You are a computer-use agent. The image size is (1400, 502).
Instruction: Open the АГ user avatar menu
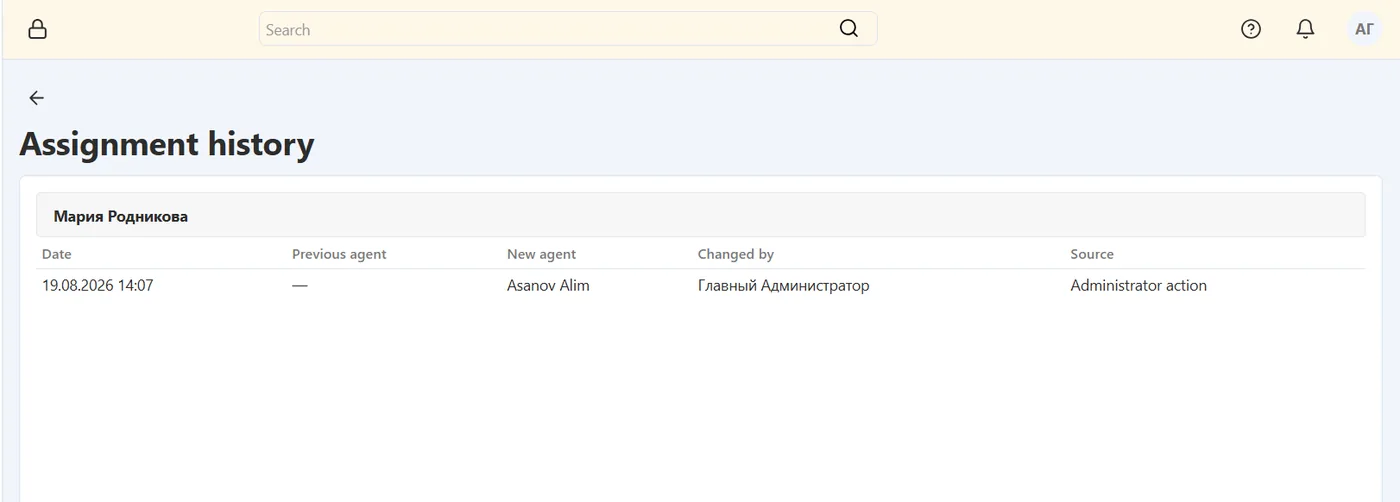pyautogui.click(x=1364, y=29)
